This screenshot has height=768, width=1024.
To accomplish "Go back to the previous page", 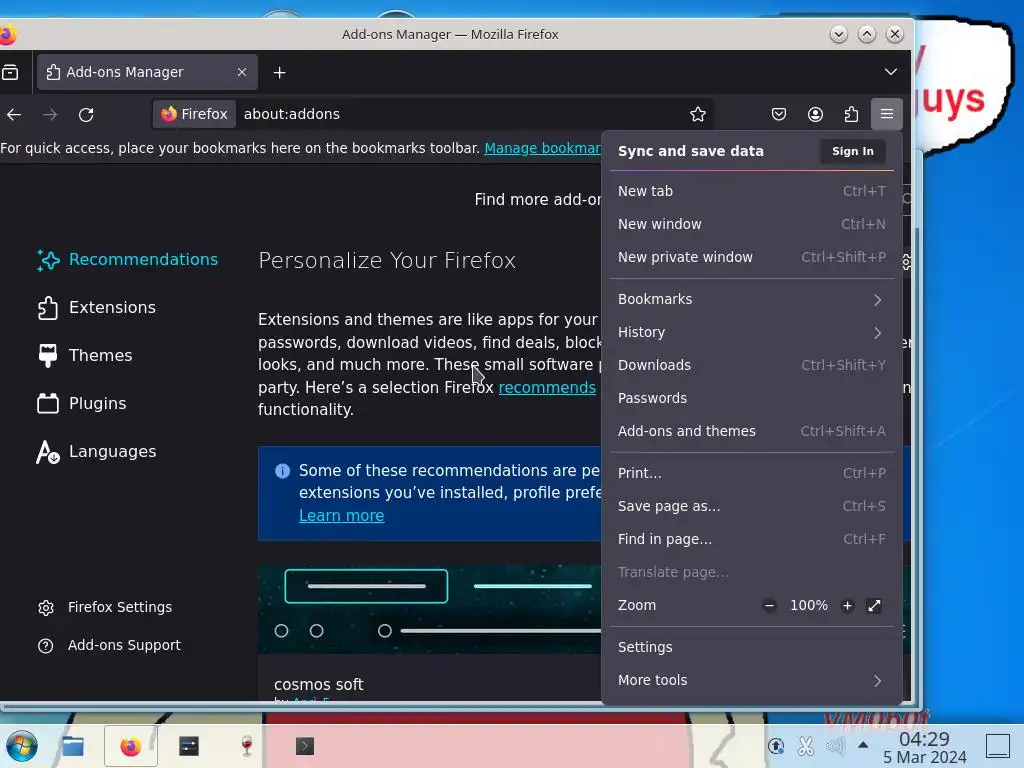I will pos(14,115).
